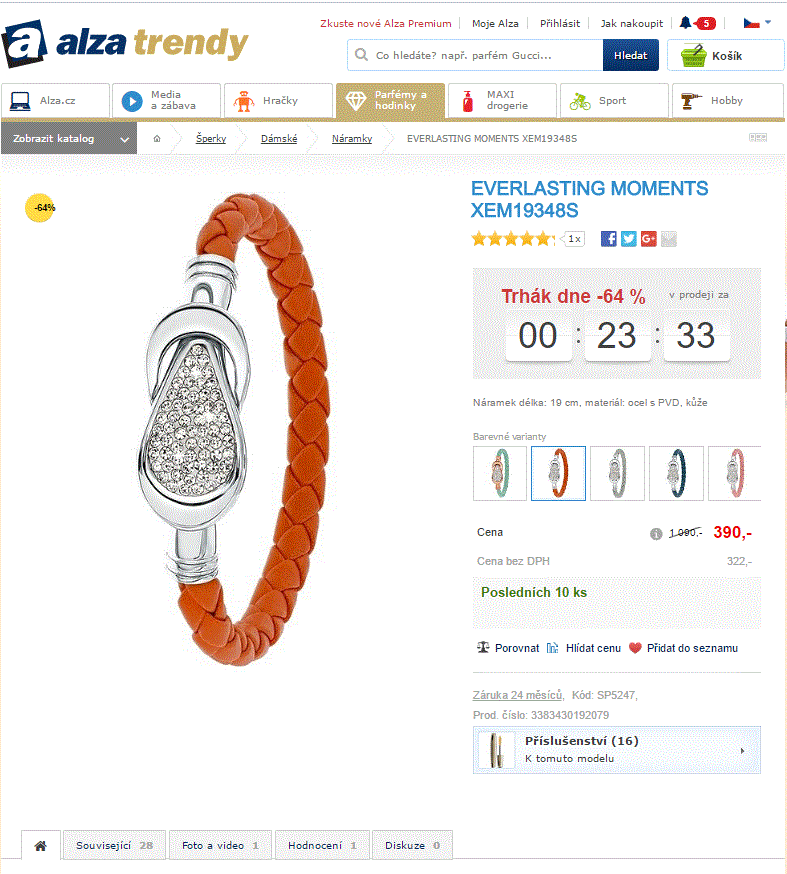Open the Související tab
The height and width of the screenshot is (874, 787).
114,846
